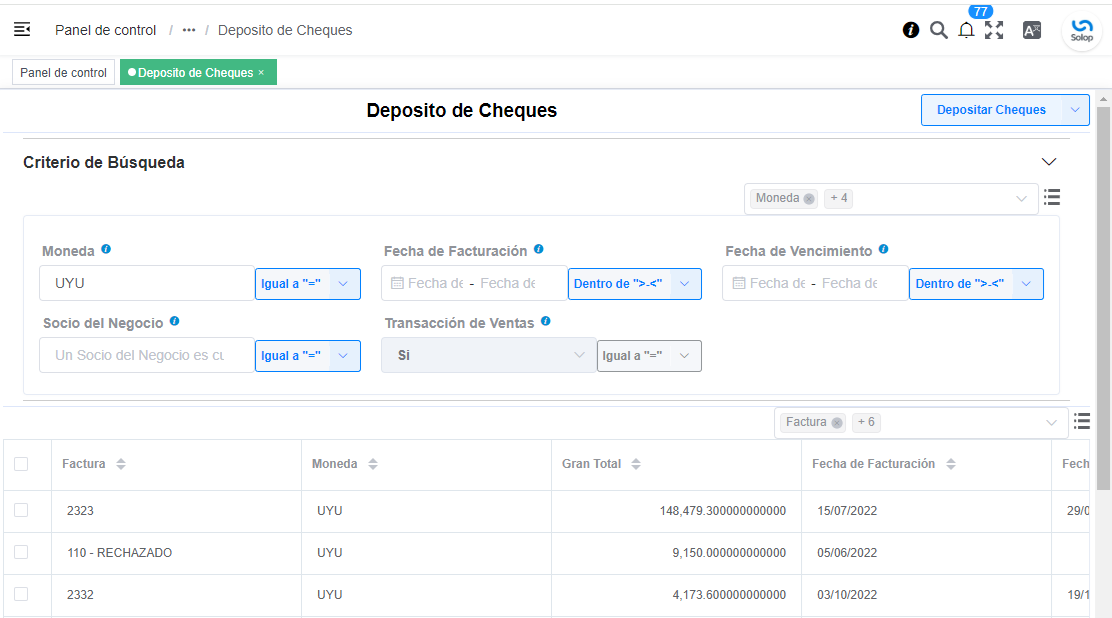Go to Panel de control breadcrumb
1112x618 pixels.
(106, 30)
